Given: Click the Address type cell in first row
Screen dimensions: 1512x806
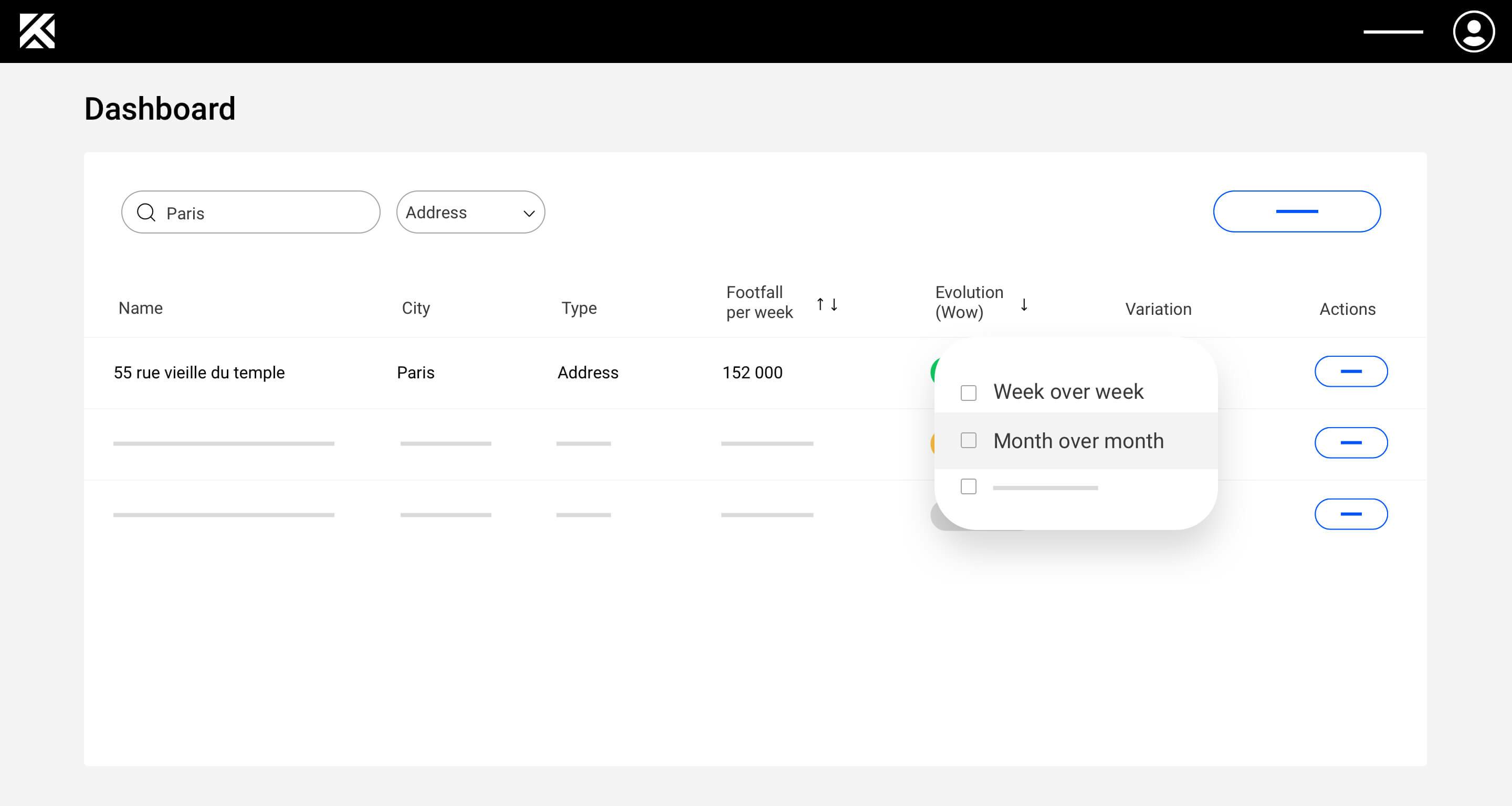Looking at the screenshot, I should 587,373.
